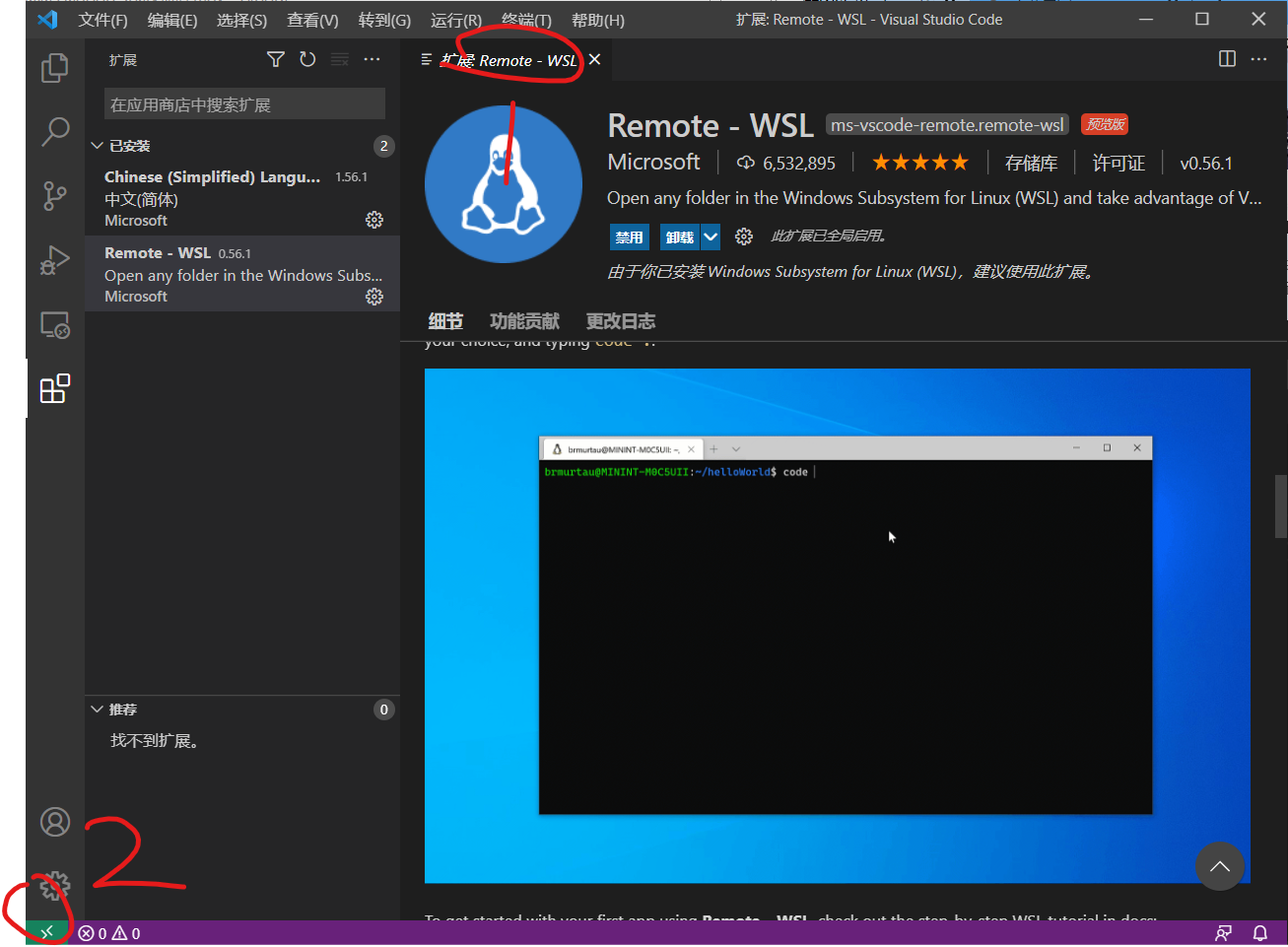Click the 预览版 preview badge

(x=1105, y=124)
